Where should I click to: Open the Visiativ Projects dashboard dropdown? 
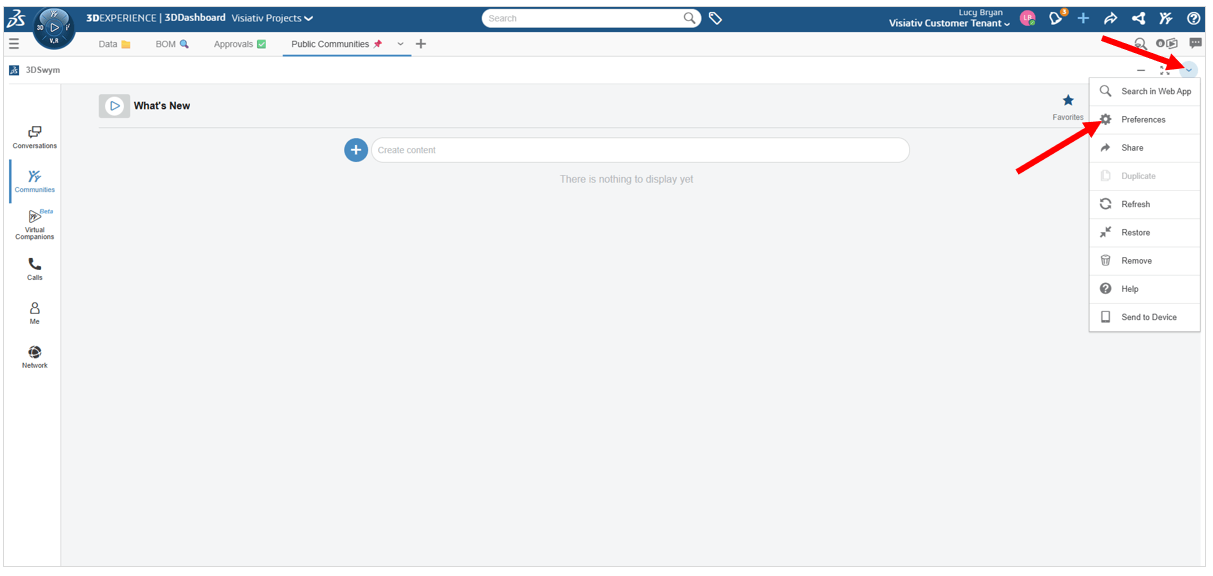(x=272, y=17)
